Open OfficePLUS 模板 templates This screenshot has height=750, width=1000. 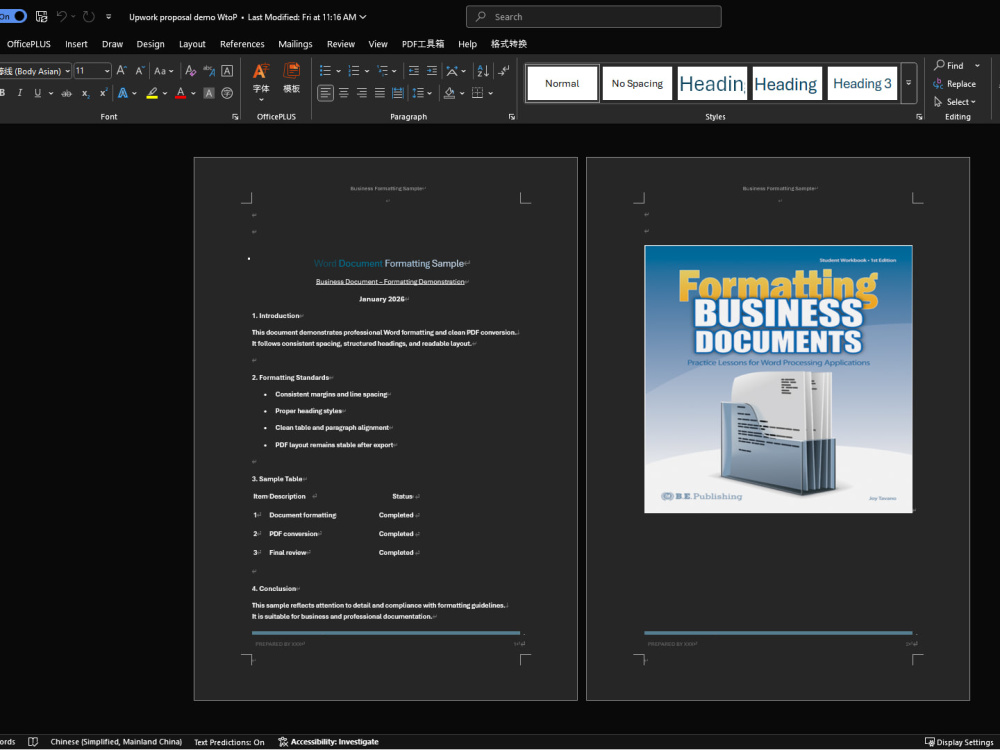pos(291,78)
